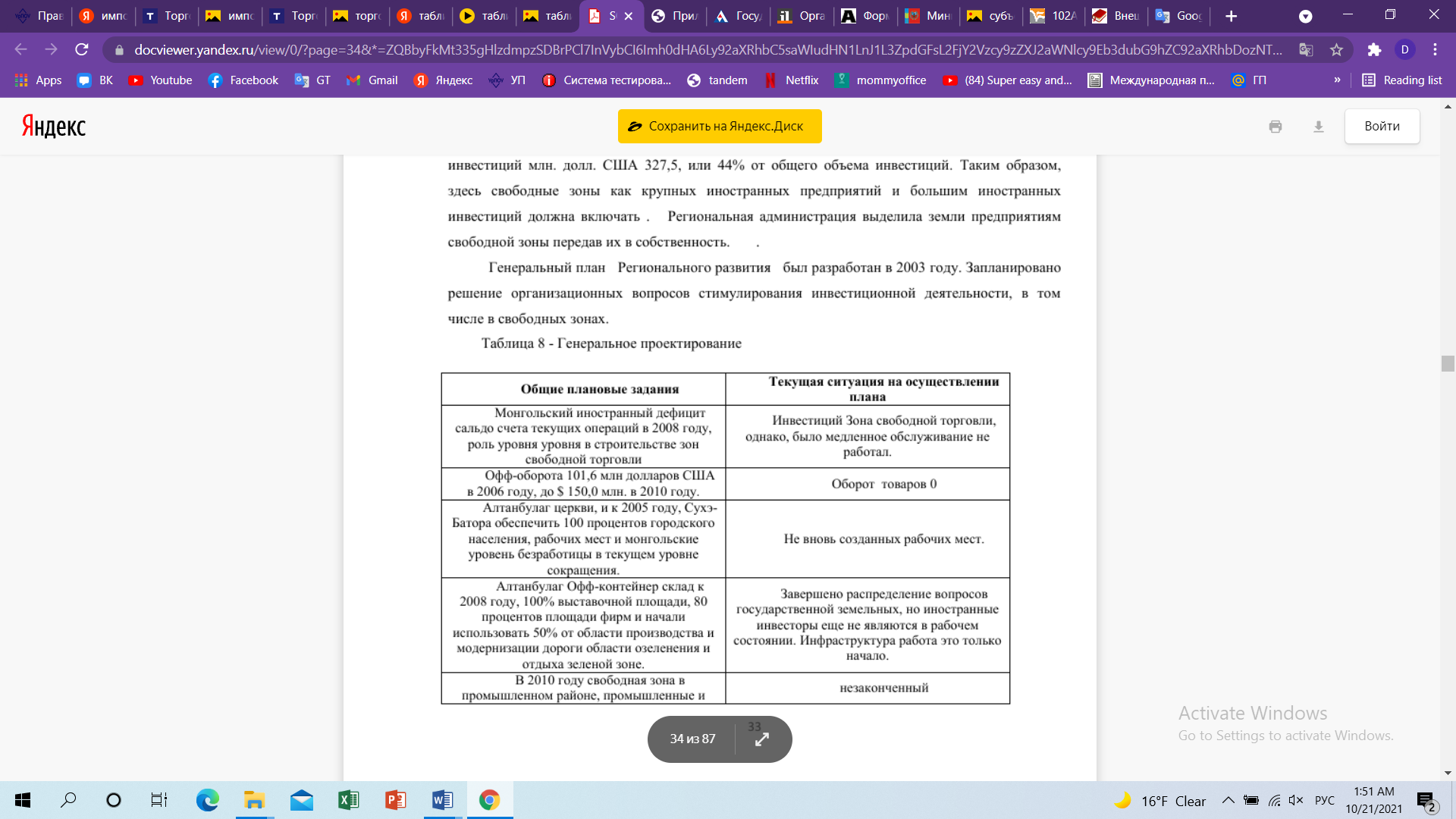Viewport: 1456px width, 819px height.
Task: Open the tab search dropdown
Action: pos(1305,16)
